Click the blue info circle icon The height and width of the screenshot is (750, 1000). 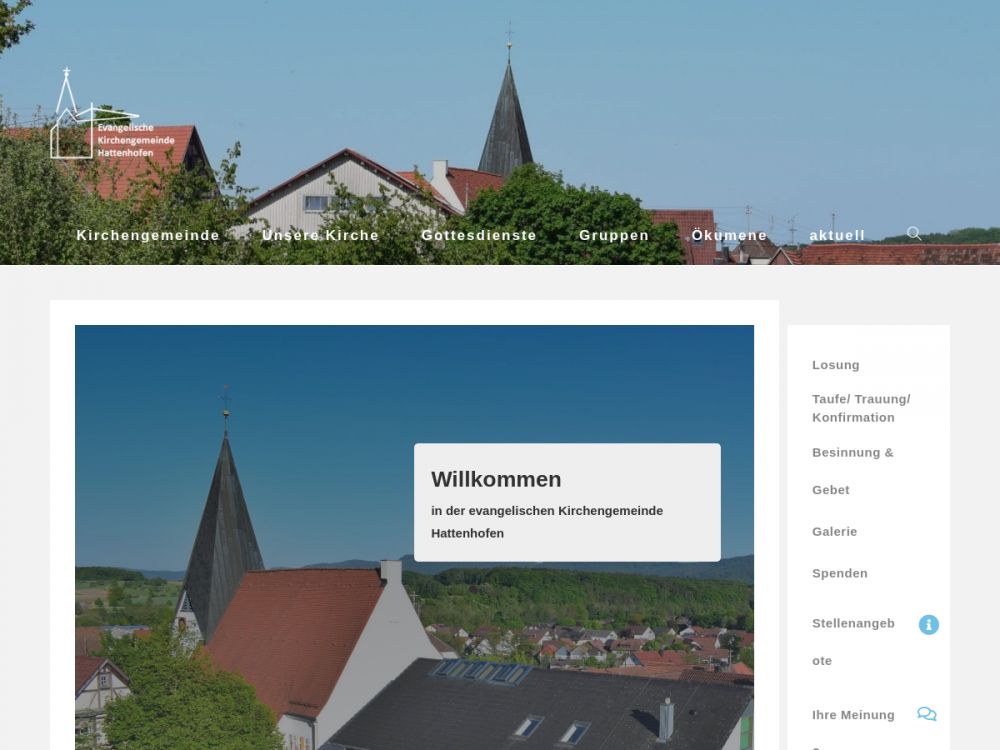click(928, 625)
